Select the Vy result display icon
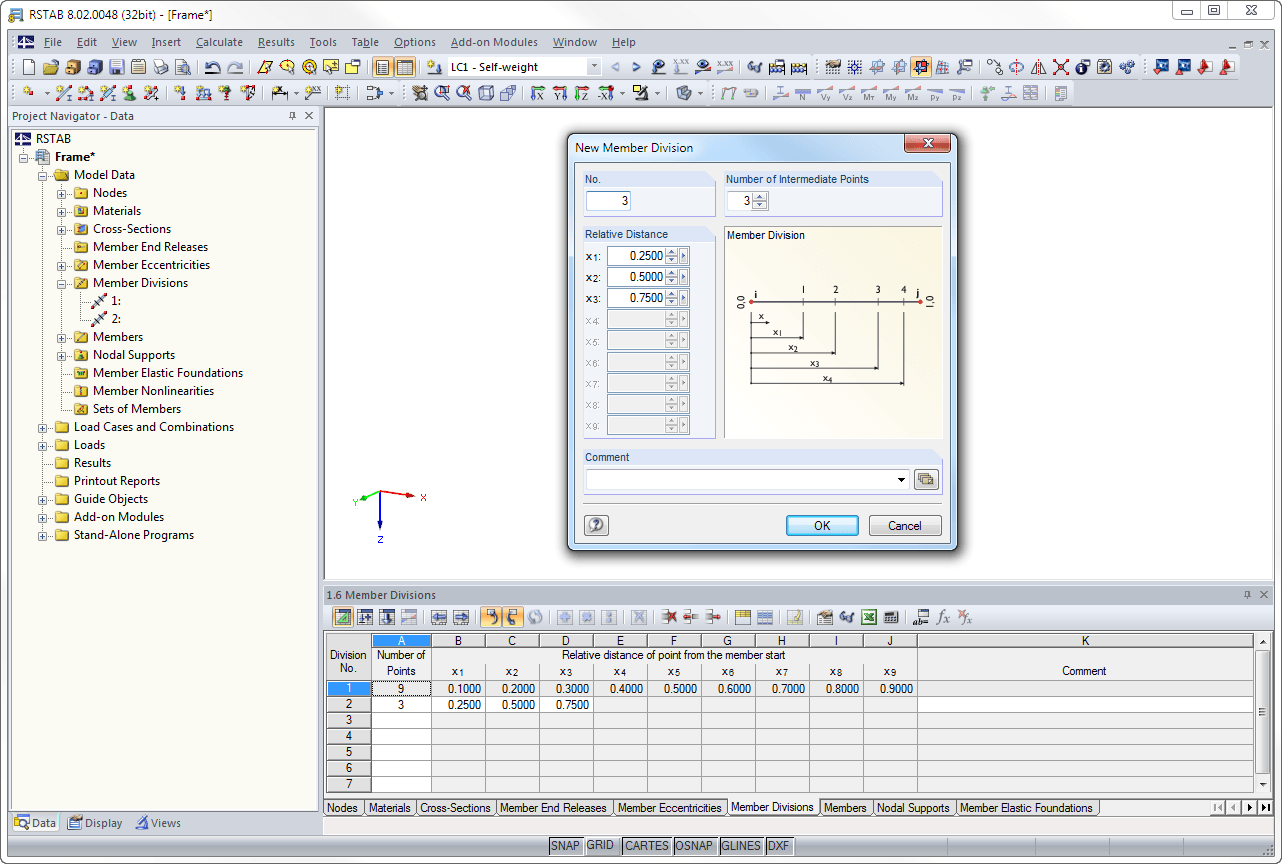The image size is (1282, 864). click(x=823, y=92)
